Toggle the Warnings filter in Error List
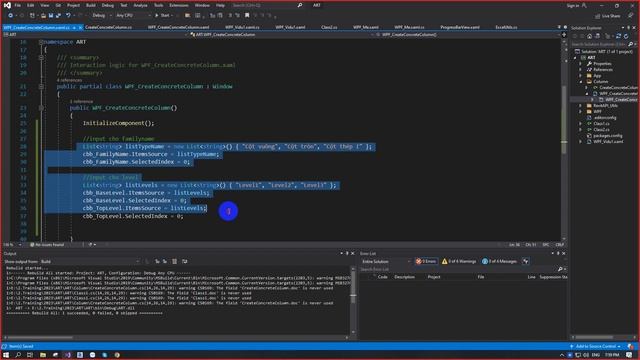640x360 pixels. 459,261
